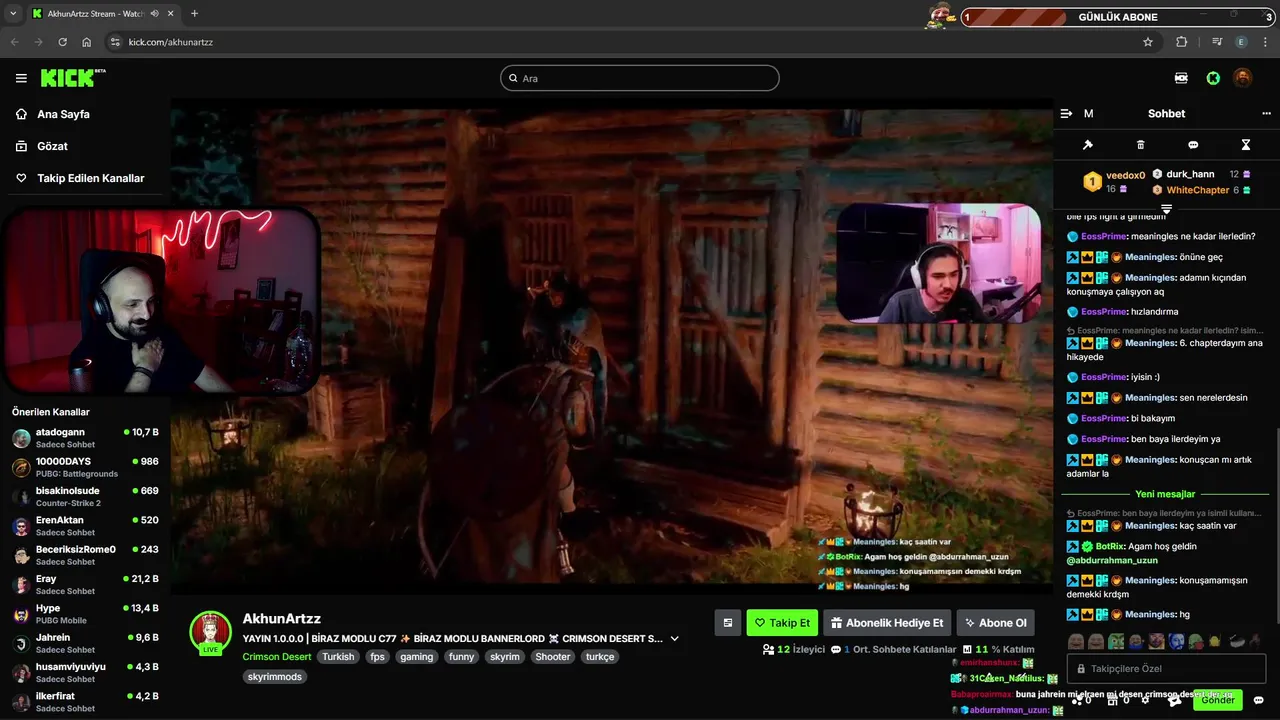Click the trash can icon in chat toolbar
Image resolution: width=1280 pixels, height=720 pixels.
pyautogui.click(x=1141, y=145)
